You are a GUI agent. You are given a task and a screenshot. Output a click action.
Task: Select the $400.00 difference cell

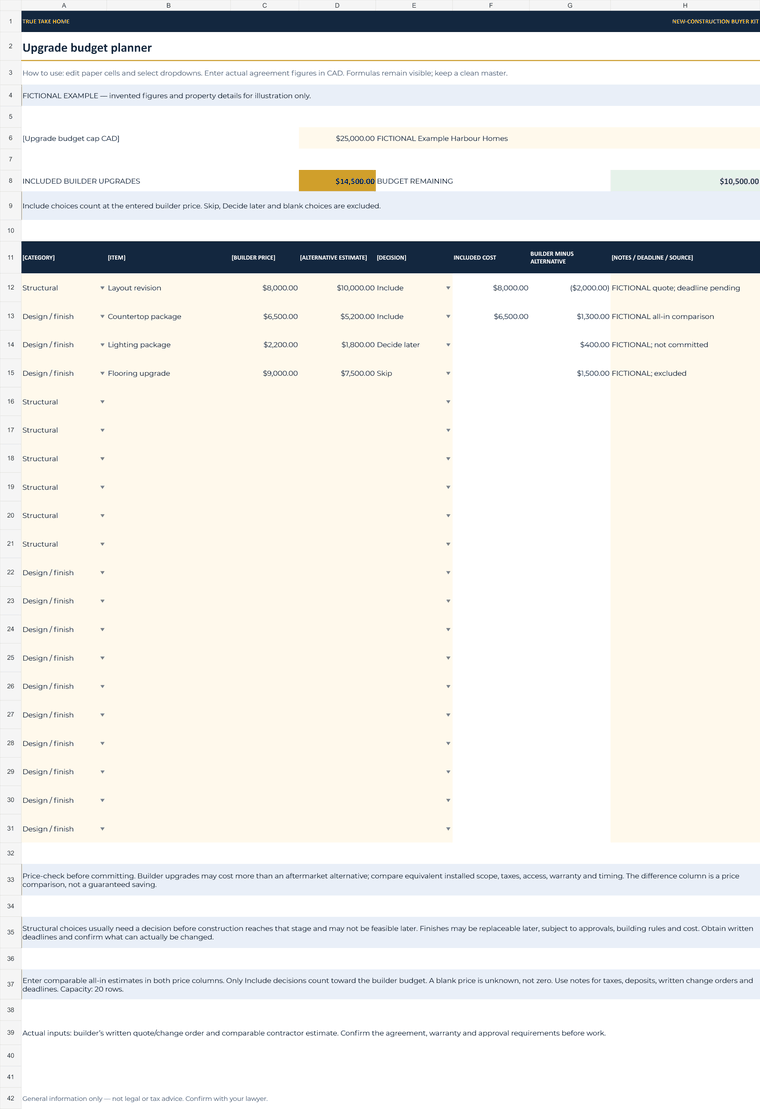point(570,344)
